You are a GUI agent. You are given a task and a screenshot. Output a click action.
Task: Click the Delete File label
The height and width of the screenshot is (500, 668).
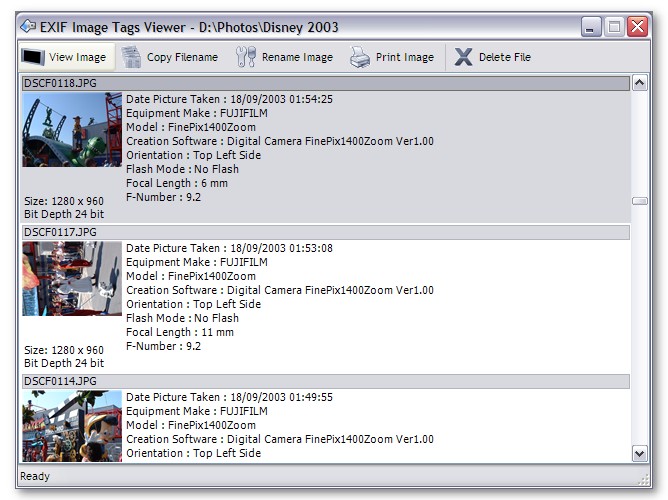504,57
